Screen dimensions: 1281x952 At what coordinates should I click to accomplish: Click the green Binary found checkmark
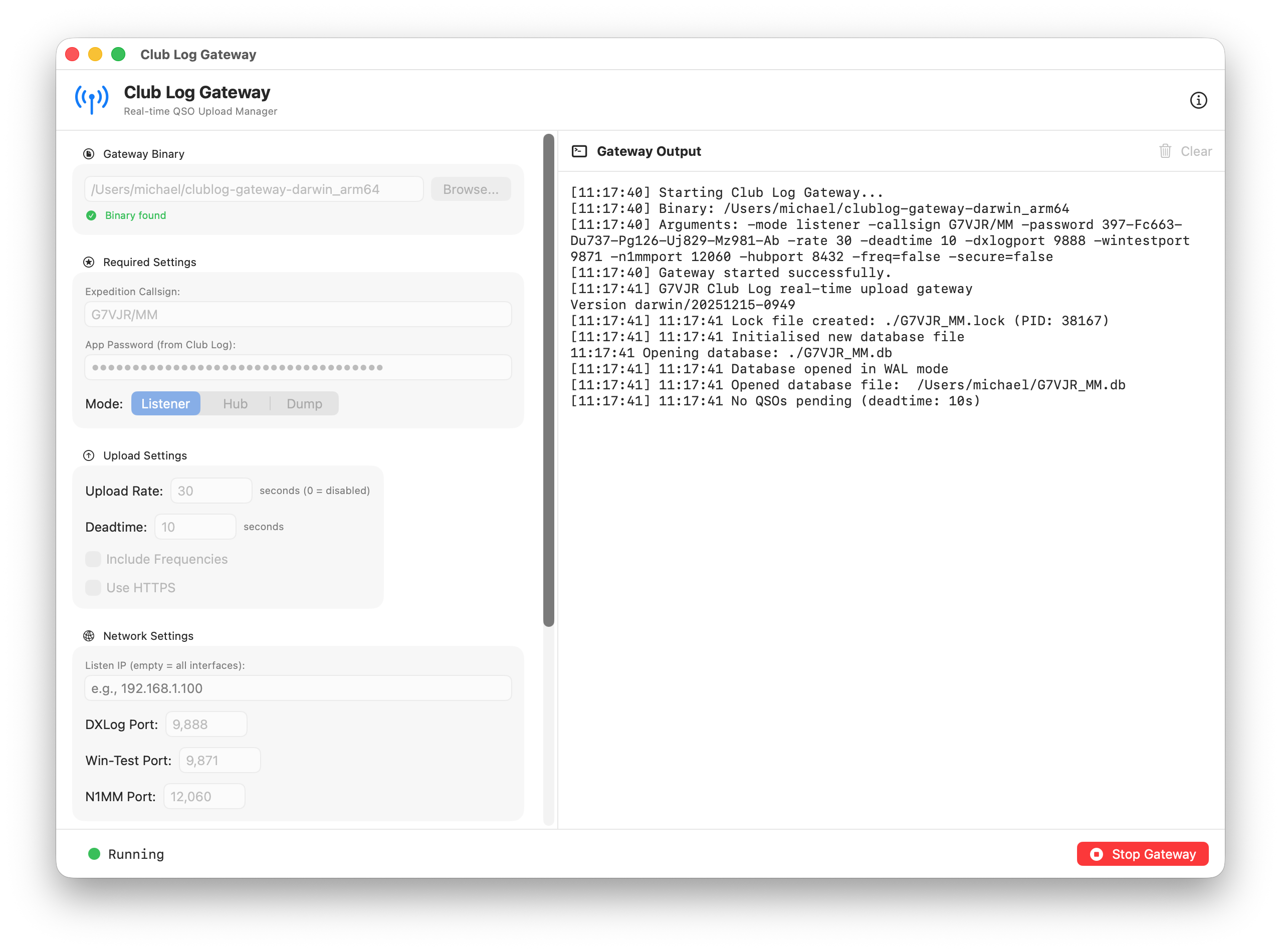pyautogui.click(x=91, y=215)
